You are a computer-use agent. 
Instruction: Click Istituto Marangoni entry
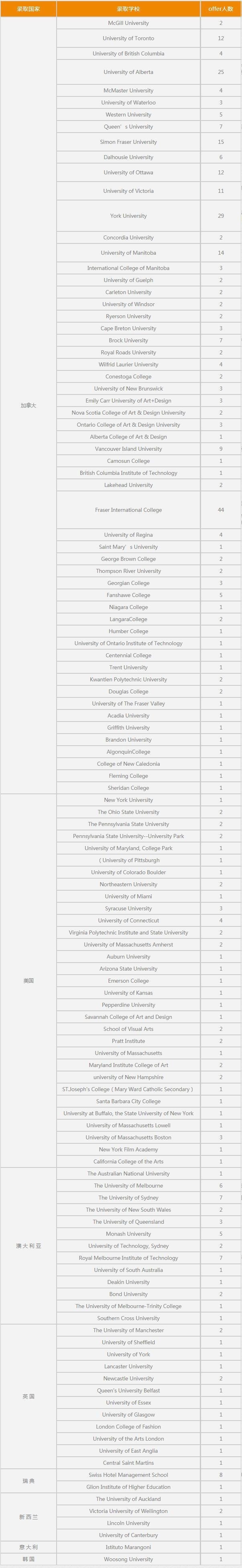(128, 1547)
